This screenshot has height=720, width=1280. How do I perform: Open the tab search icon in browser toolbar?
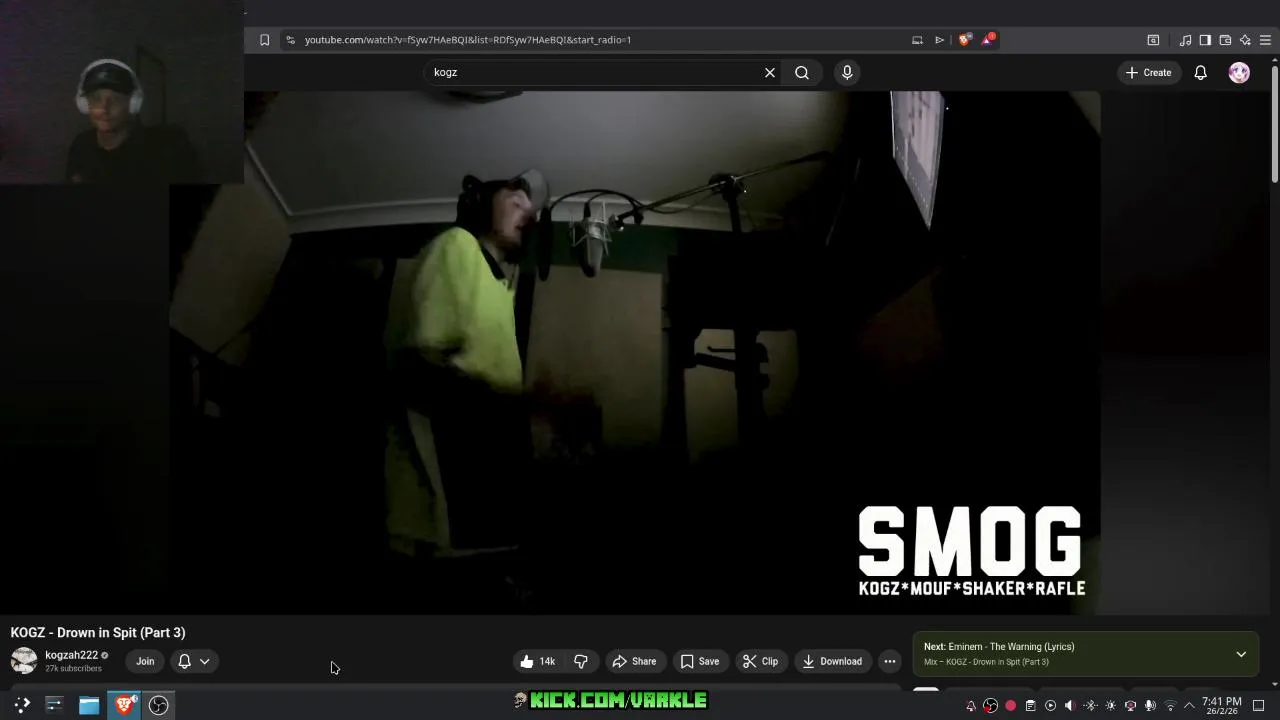pos(1153,40)
